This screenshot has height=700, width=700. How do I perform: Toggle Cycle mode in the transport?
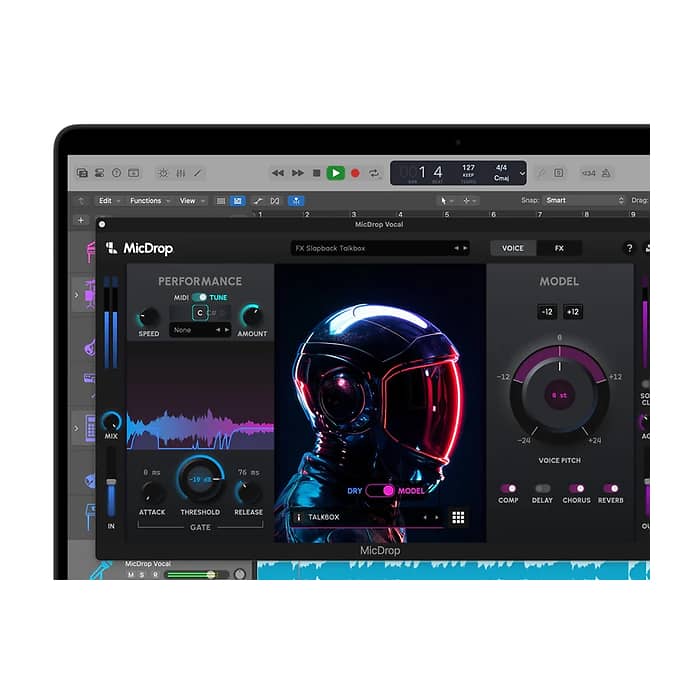tap(374, 173)
